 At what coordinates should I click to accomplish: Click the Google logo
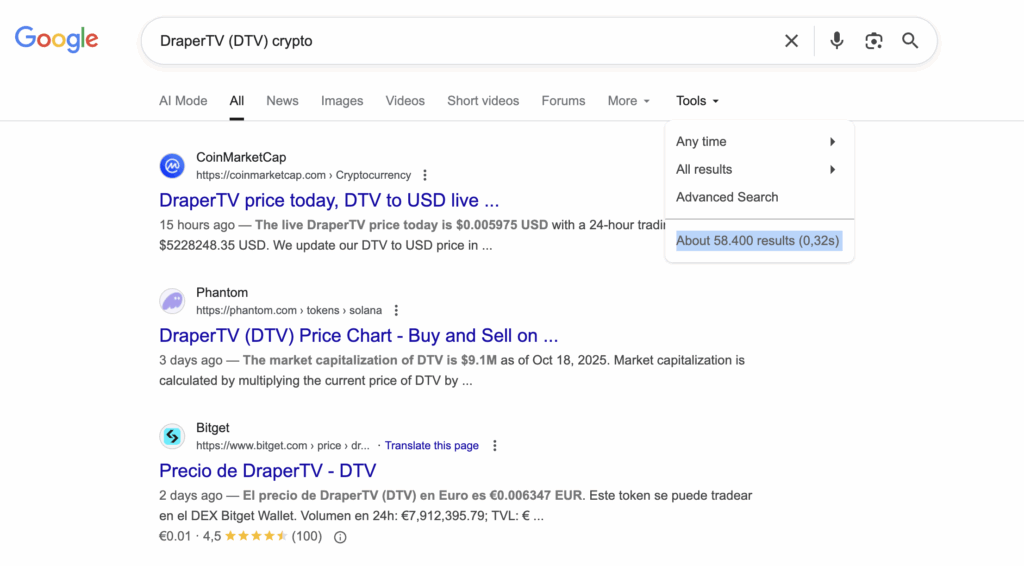click(56, 40)
